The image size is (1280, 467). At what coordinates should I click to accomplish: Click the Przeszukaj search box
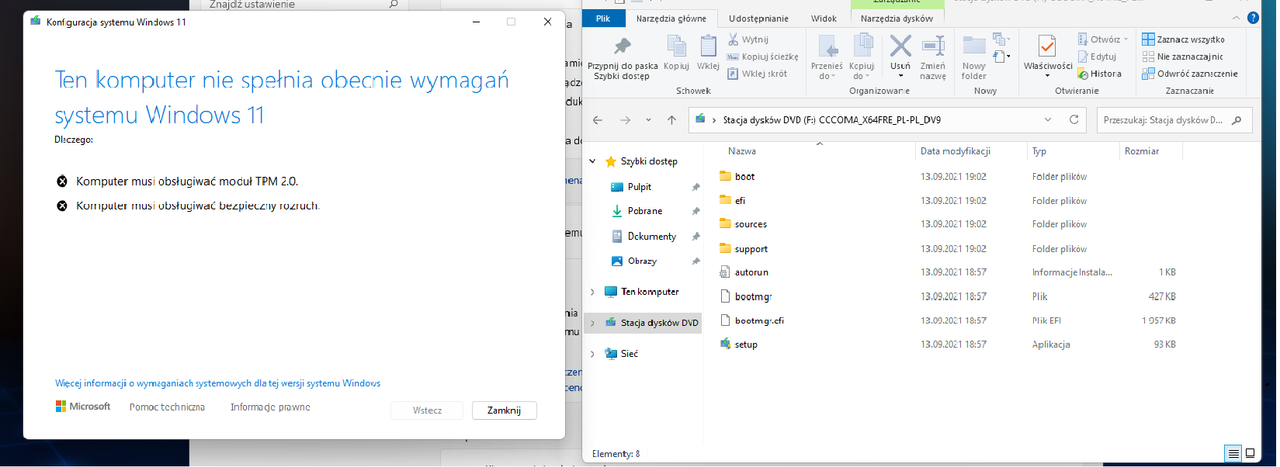(1174, 120)
